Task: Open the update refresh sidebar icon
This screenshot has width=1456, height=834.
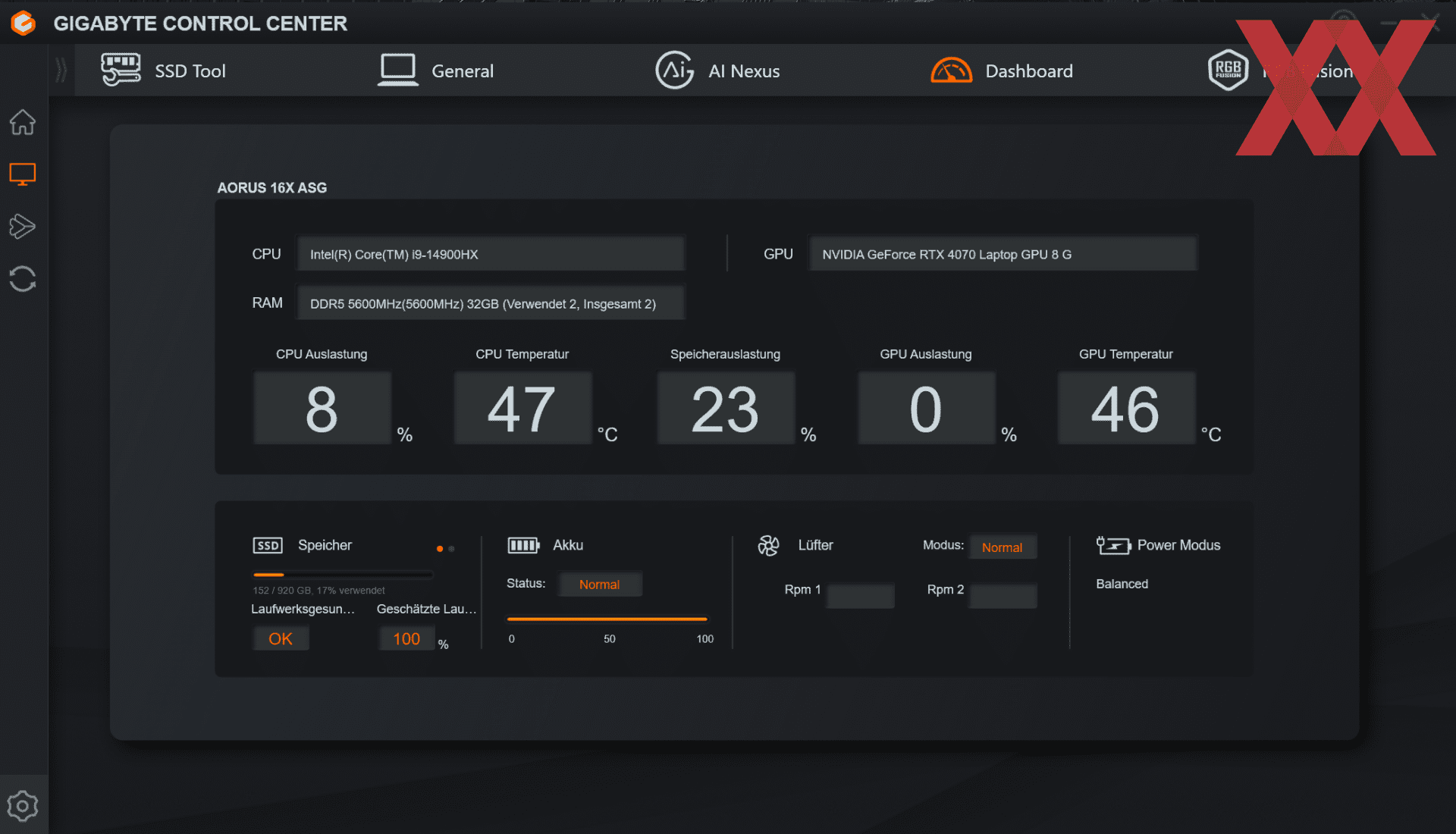Action: click(x=23, y=278)
